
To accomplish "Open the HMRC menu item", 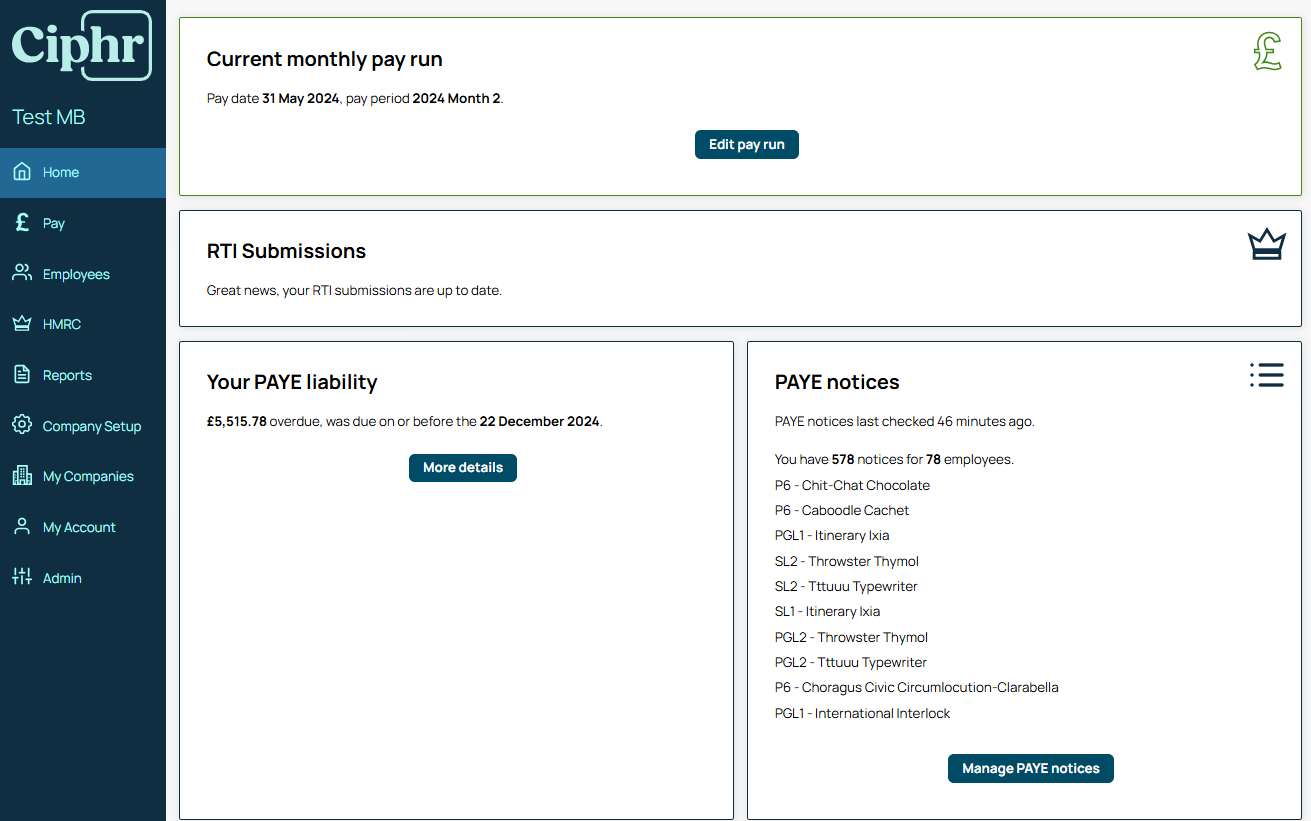I will 83,324.
